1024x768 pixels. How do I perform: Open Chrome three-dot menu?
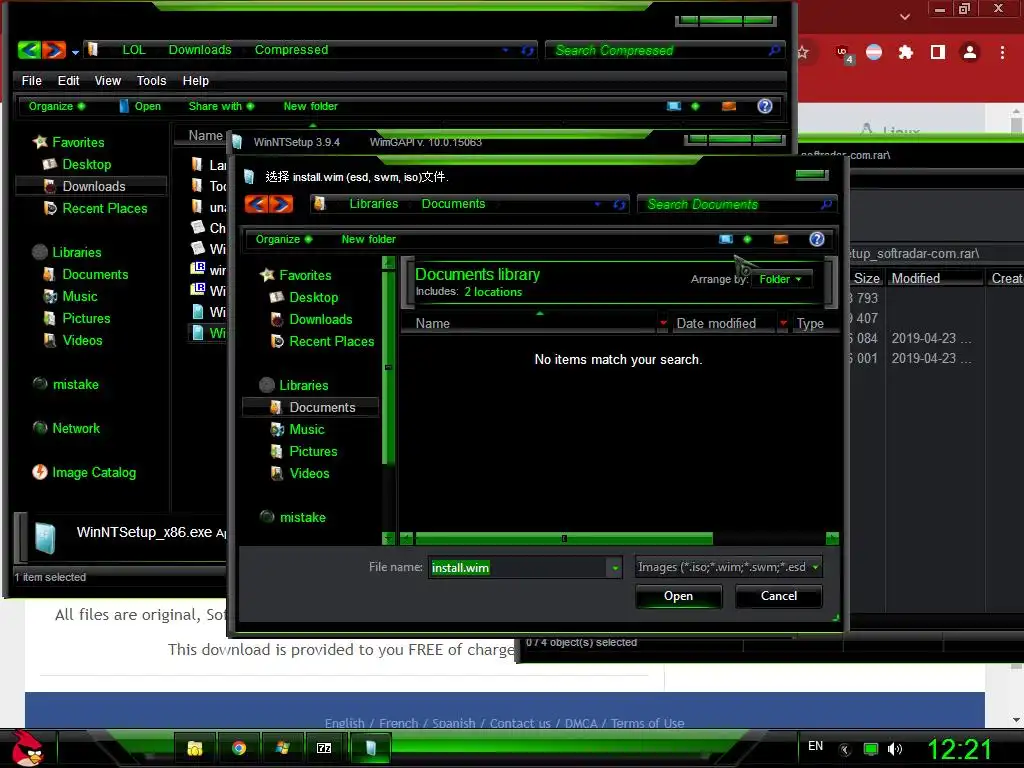1002,52
